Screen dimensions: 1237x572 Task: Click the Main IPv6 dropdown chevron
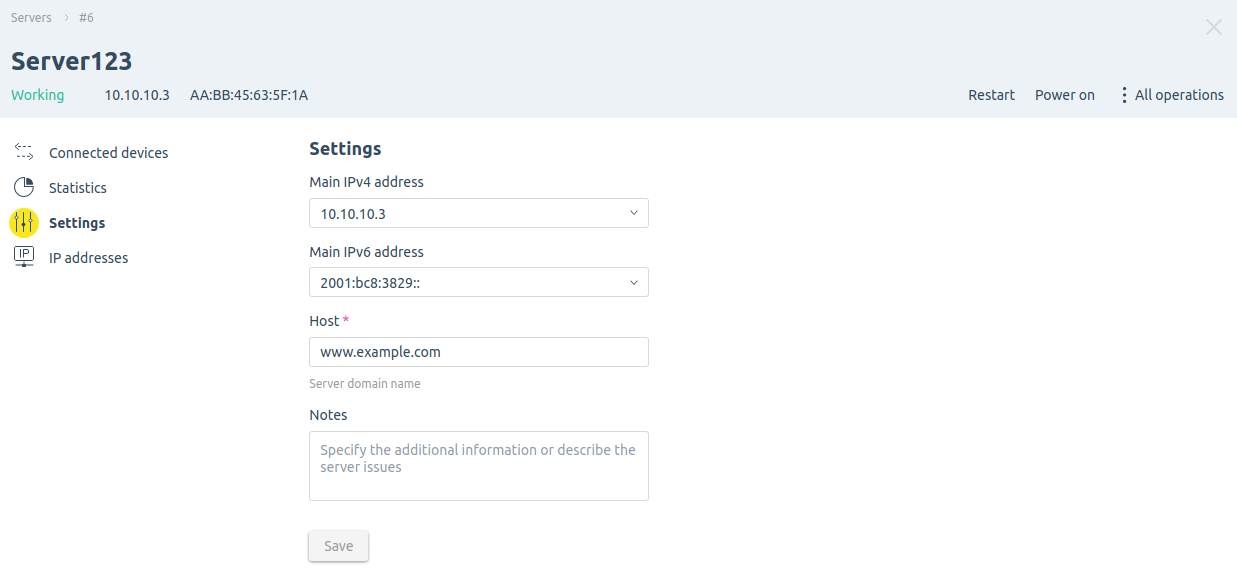coord(633,283)
